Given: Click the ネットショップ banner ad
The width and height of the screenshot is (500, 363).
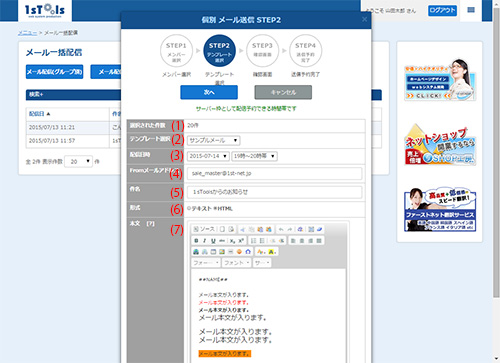Looking at the screenshot, I should click(440, 145).
